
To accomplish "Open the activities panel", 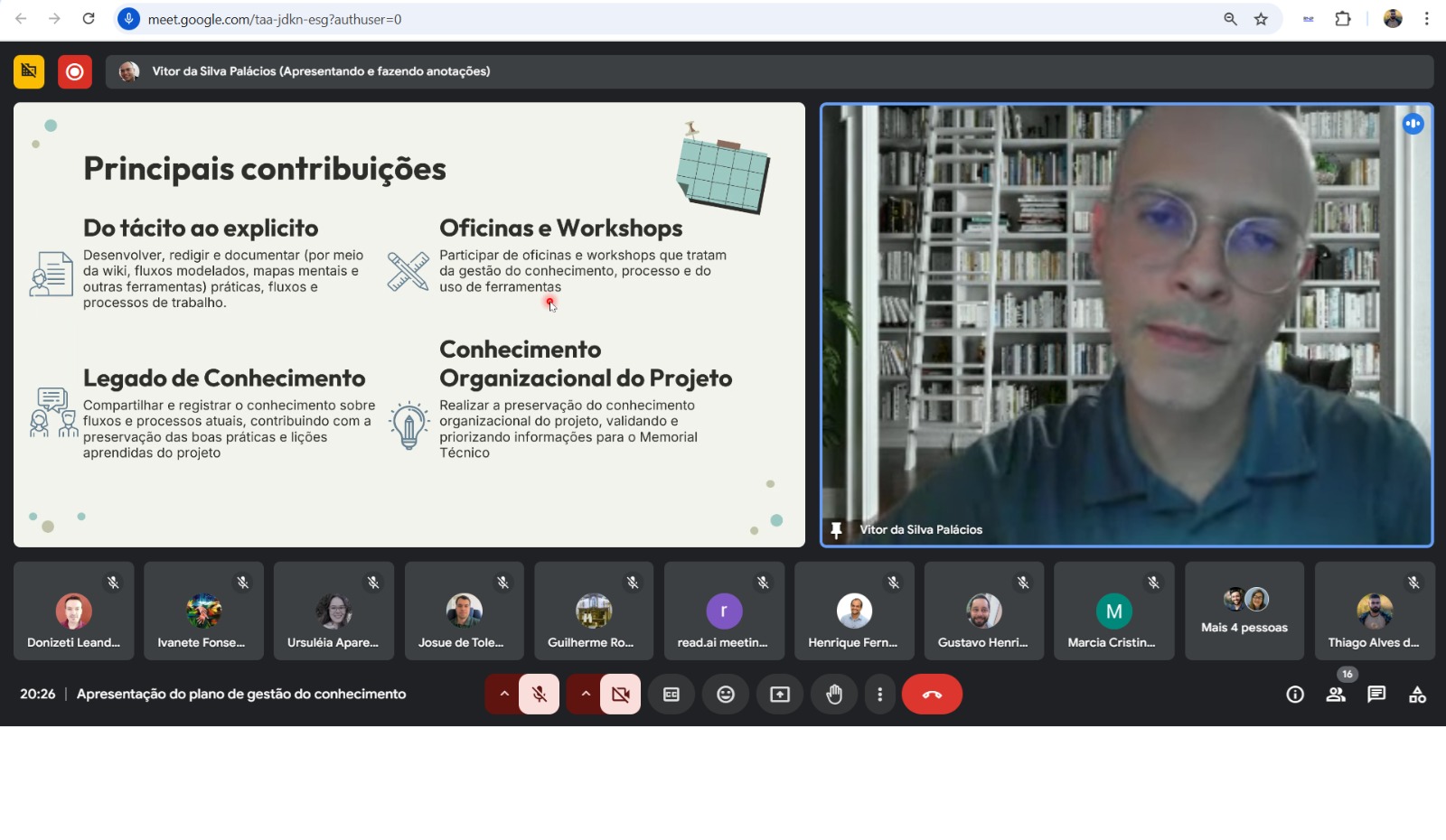I will 1417,695.
